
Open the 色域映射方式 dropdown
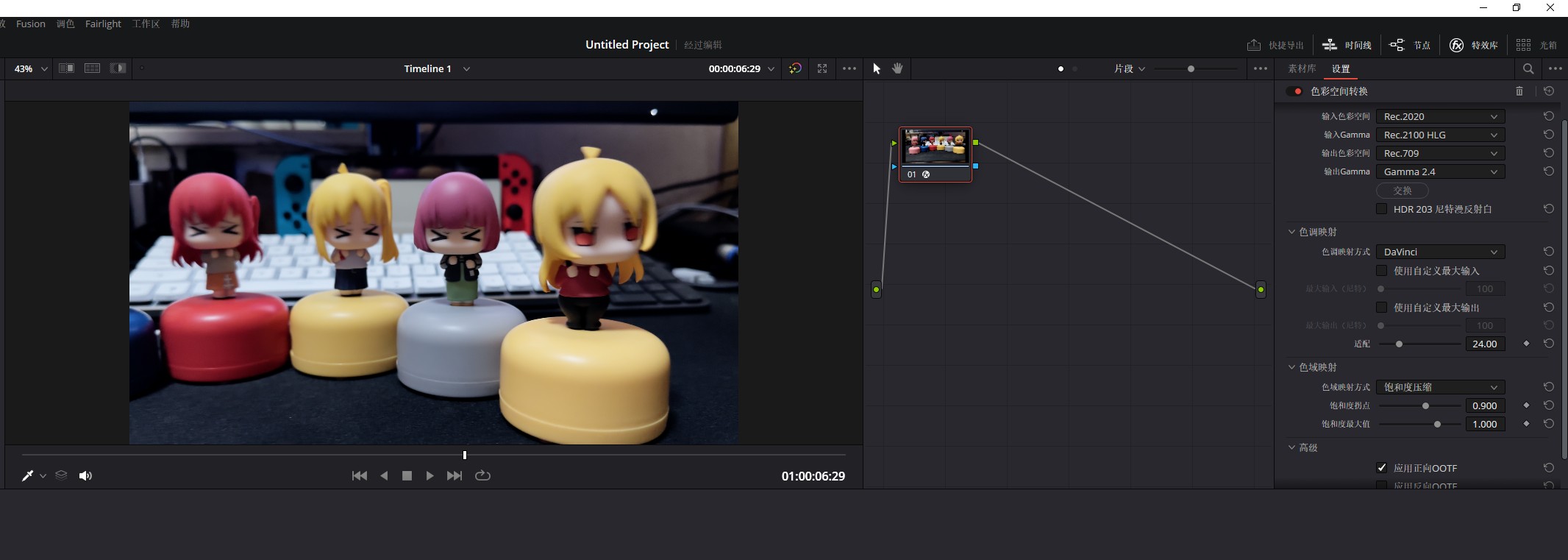pos(1440,387)
